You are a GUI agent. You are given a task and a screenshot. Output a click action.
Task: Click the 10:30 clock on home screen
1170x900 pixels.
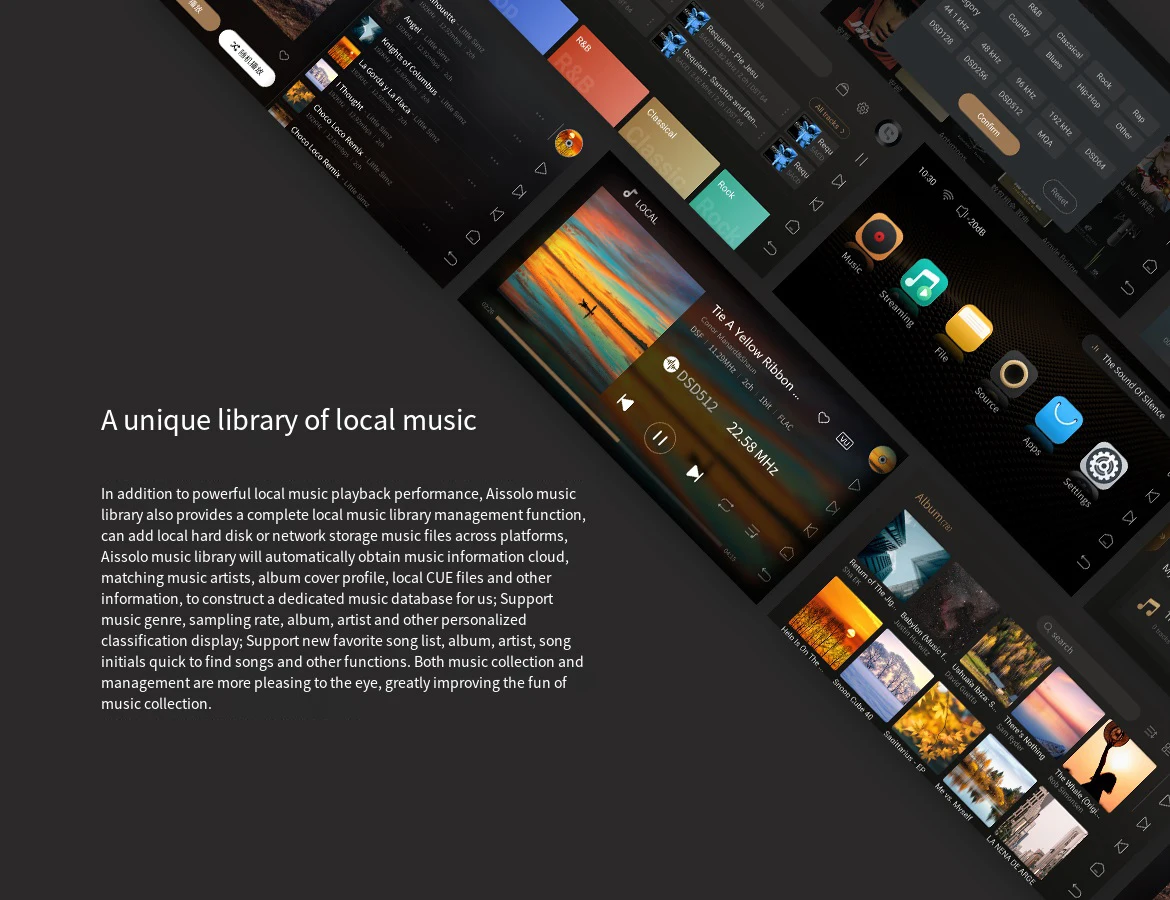point(927,176)
